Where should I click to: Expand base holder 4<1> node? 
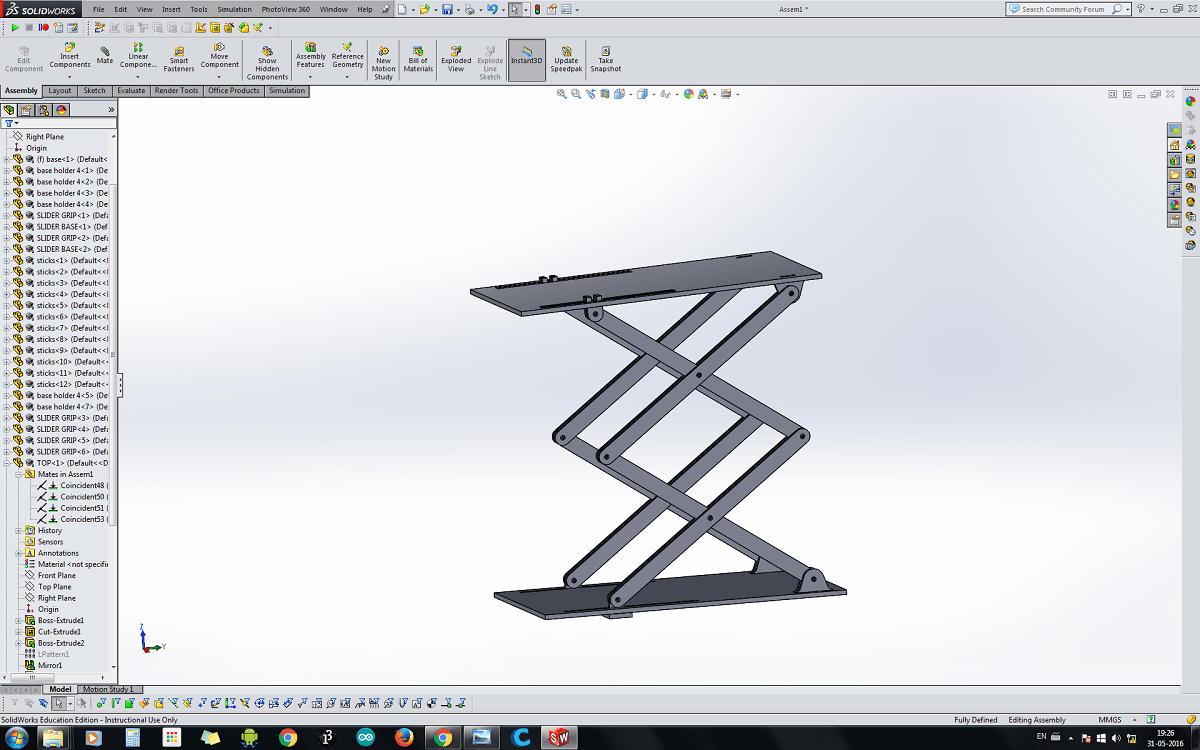[x=7, y=170]
